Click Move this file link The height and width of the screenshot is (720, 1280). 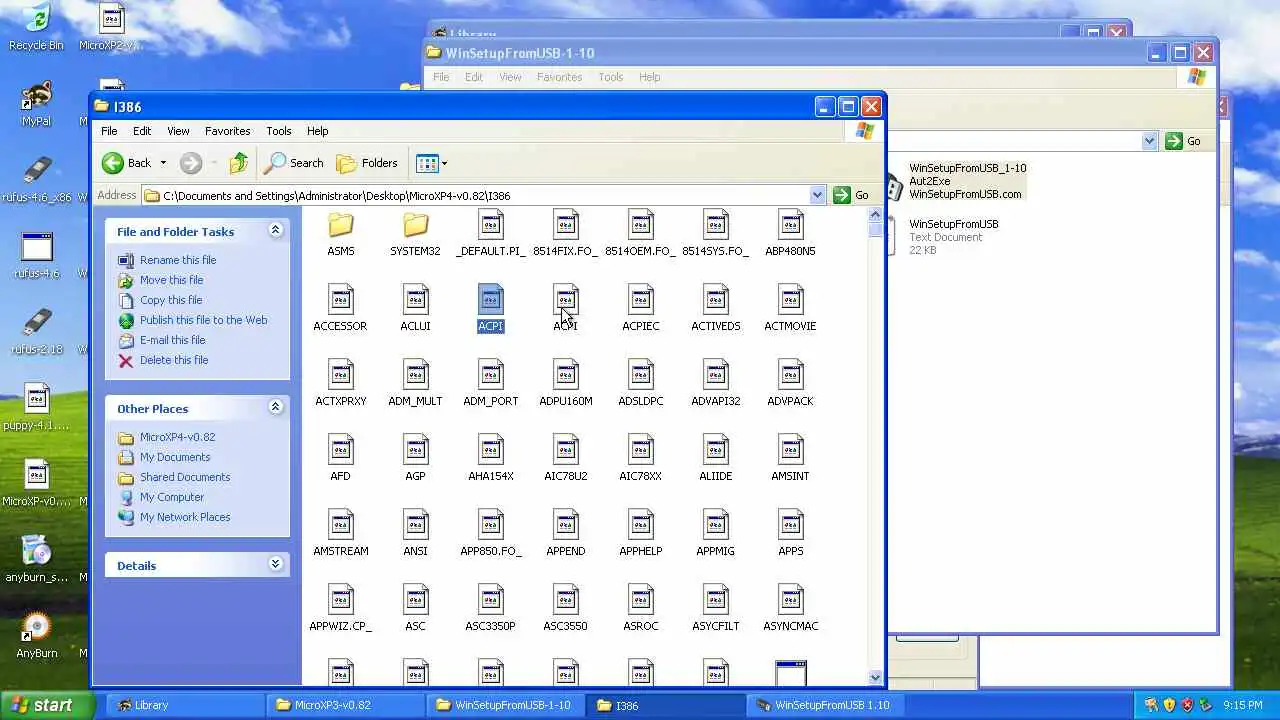point(171,280)
